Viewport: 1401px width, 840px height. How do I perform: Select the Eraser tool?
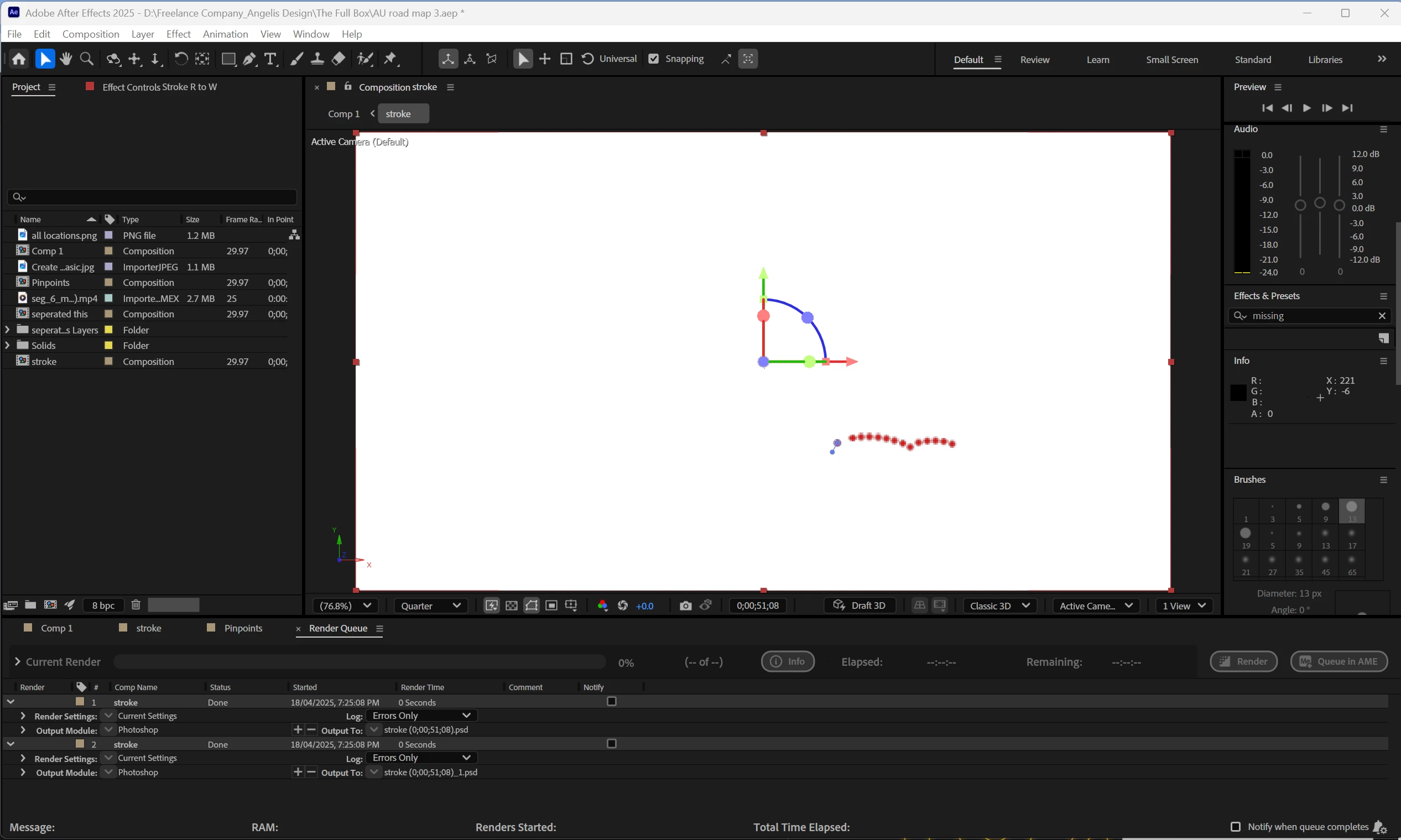coord(338,59)
